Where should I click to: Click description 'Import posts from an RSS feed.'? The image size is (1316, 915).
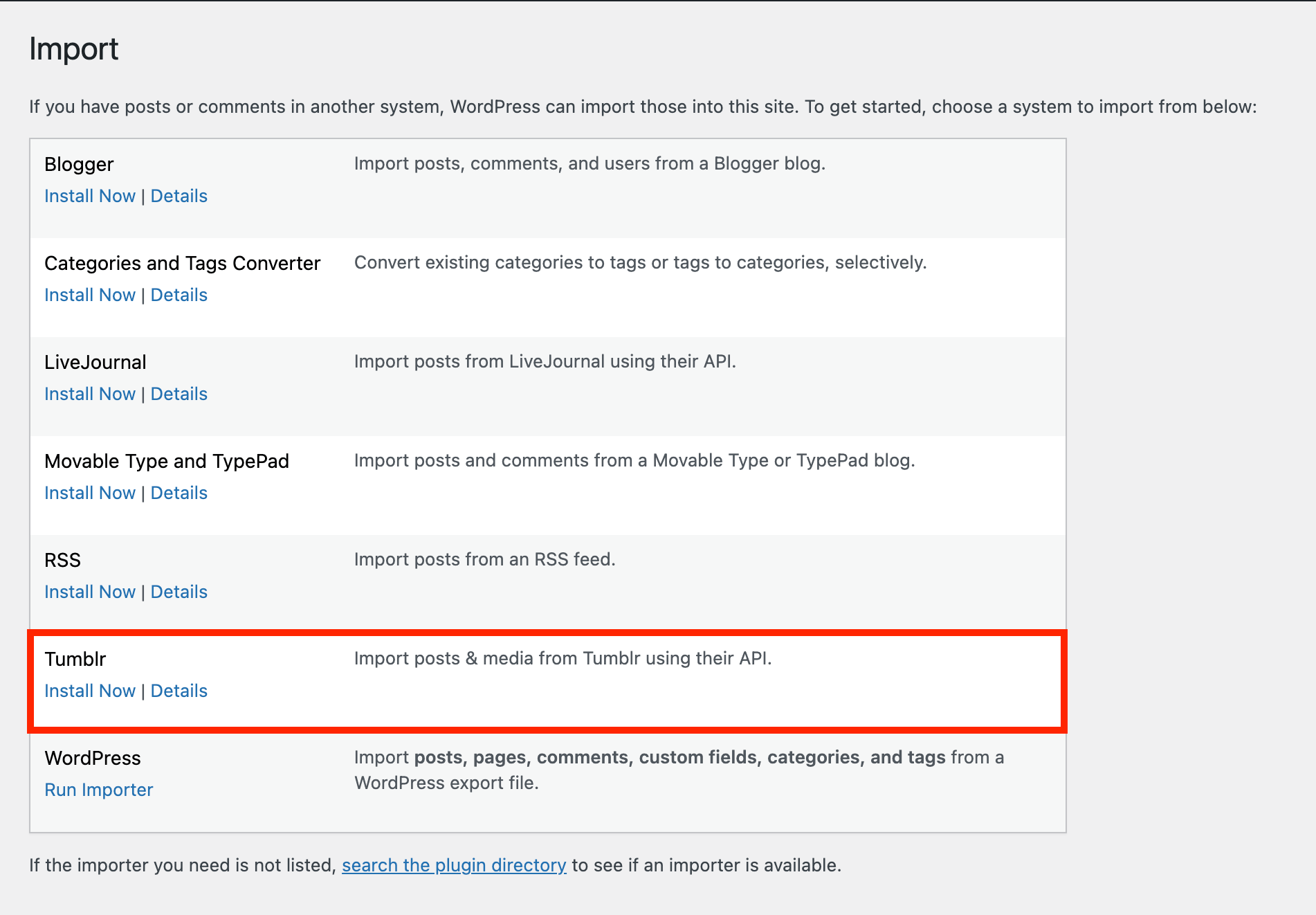point(485,559)
